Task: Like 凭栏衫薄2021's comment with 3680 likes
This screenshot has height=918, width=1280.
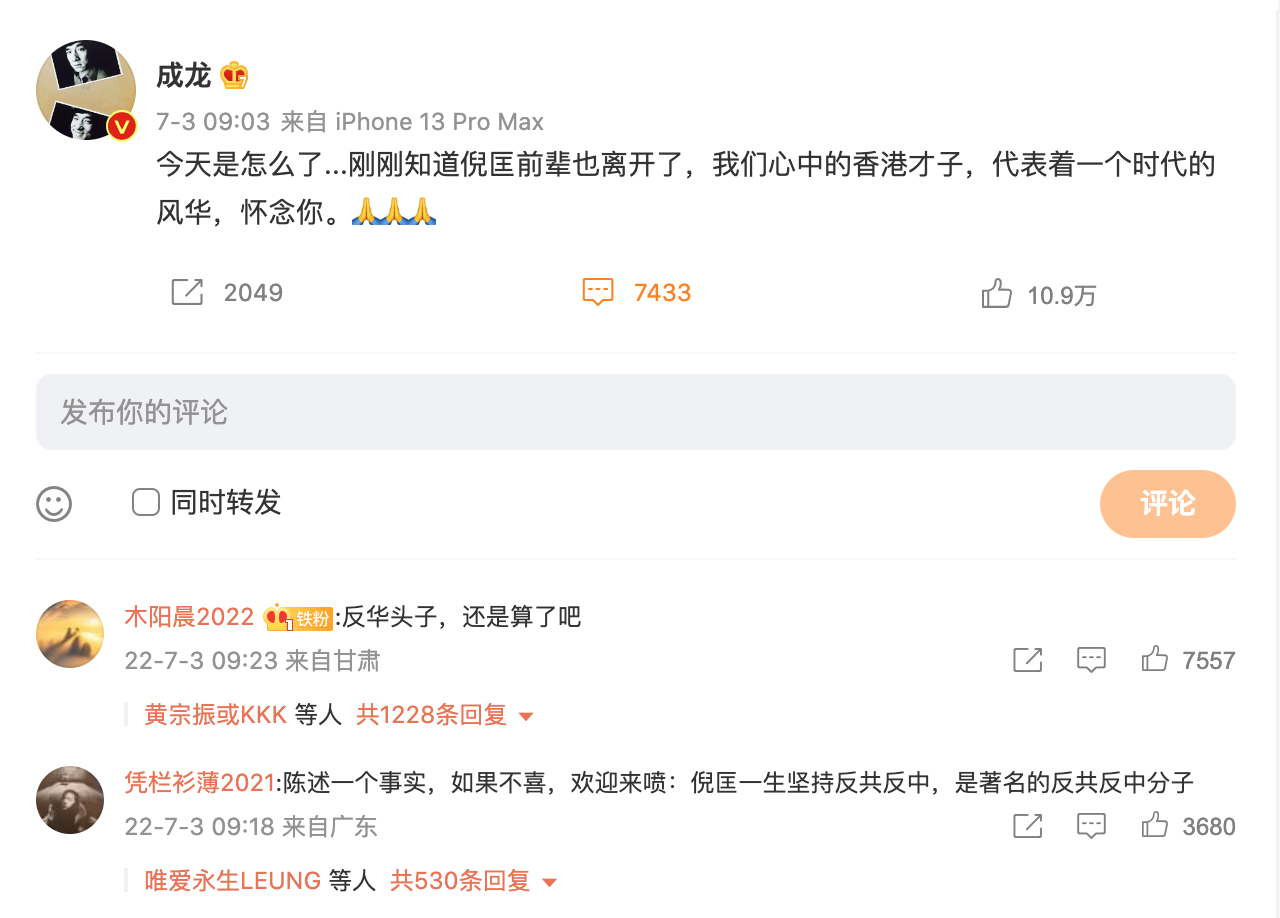Action: point(1155,825)
